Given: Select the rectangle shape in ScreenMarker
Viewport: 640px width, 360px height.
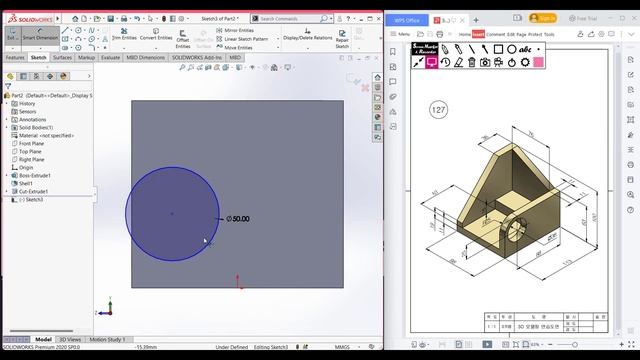Looking at the screenshot, I should coord(498,49).
